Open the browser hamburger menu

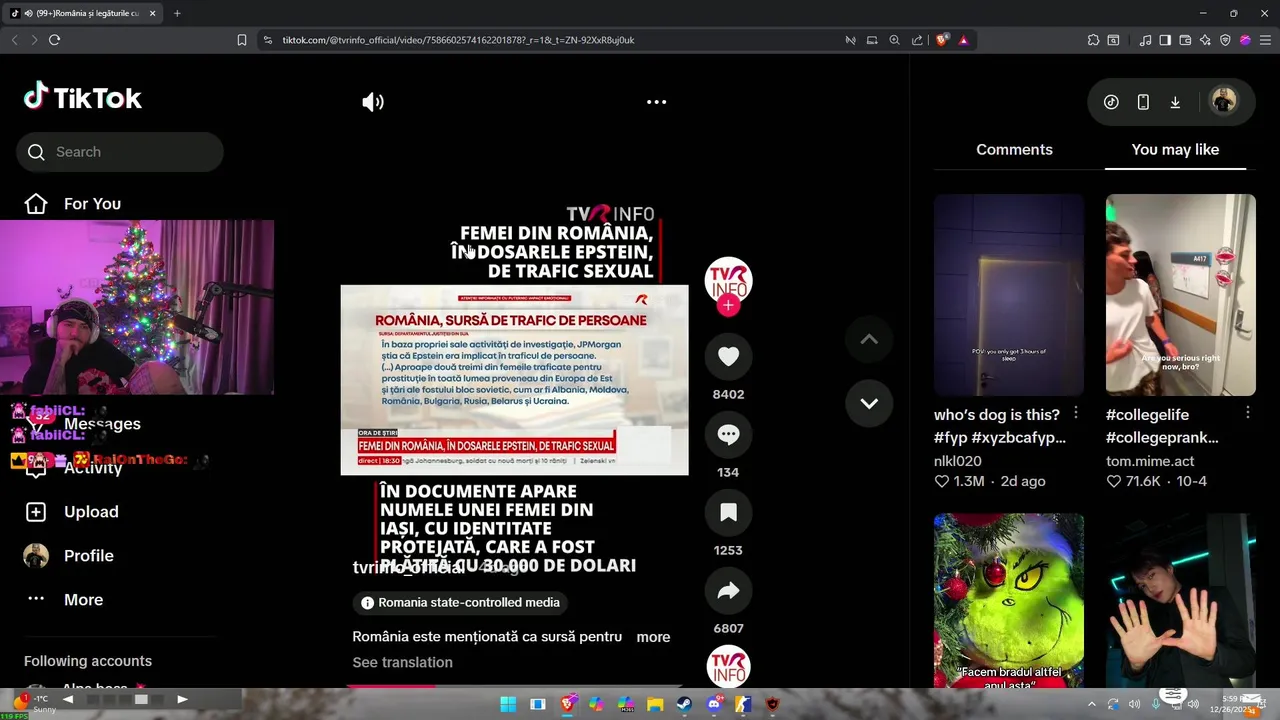click(x=1265, y=40)
